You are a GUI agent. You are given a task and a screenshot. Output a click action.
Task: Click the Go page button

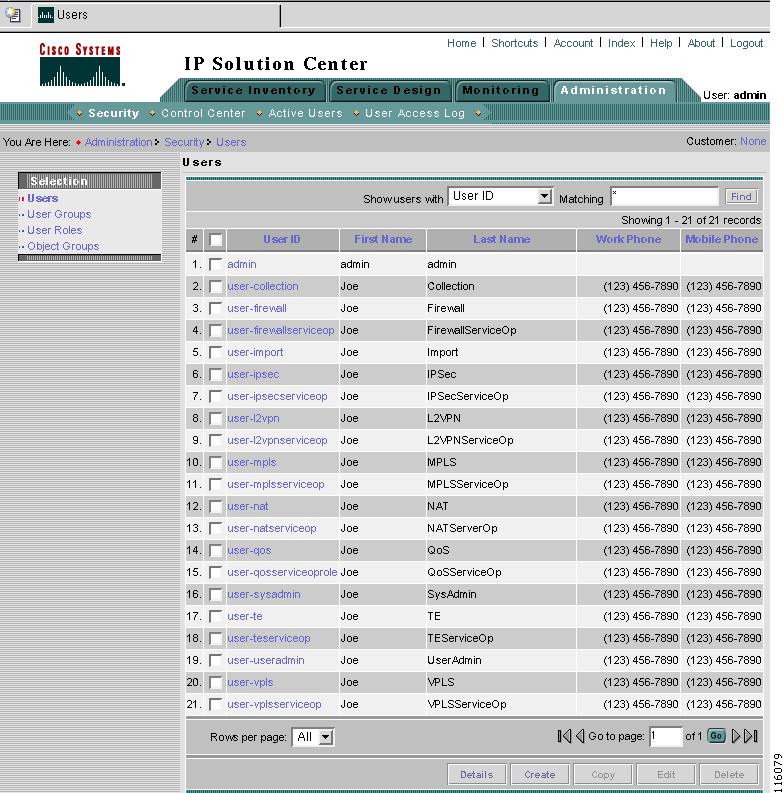(716, 736)
